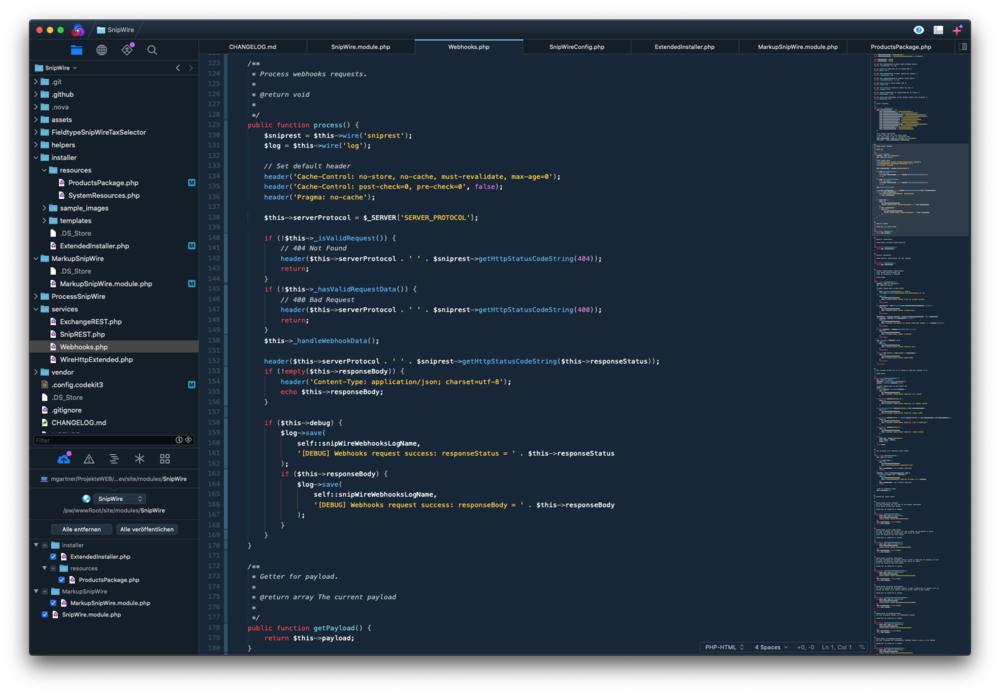Open the Files sidebar folder icon

coord(76,50)
